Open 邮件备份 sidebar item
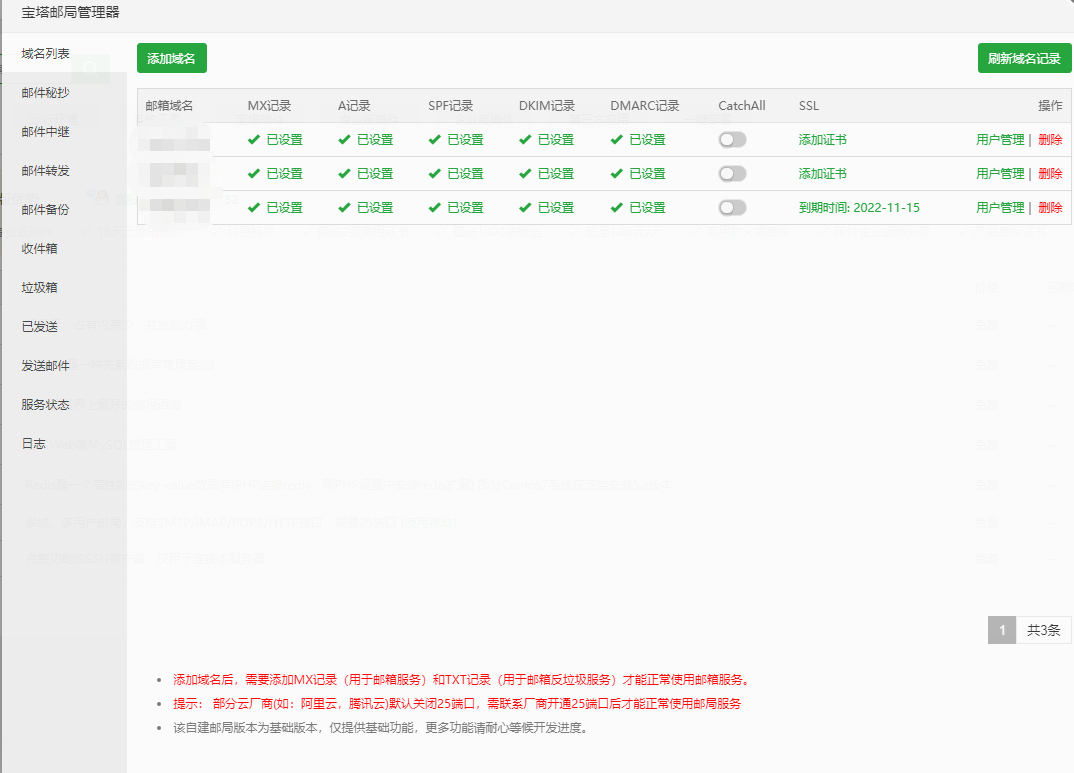The image size is (1074, 773). tap(46, 210)
